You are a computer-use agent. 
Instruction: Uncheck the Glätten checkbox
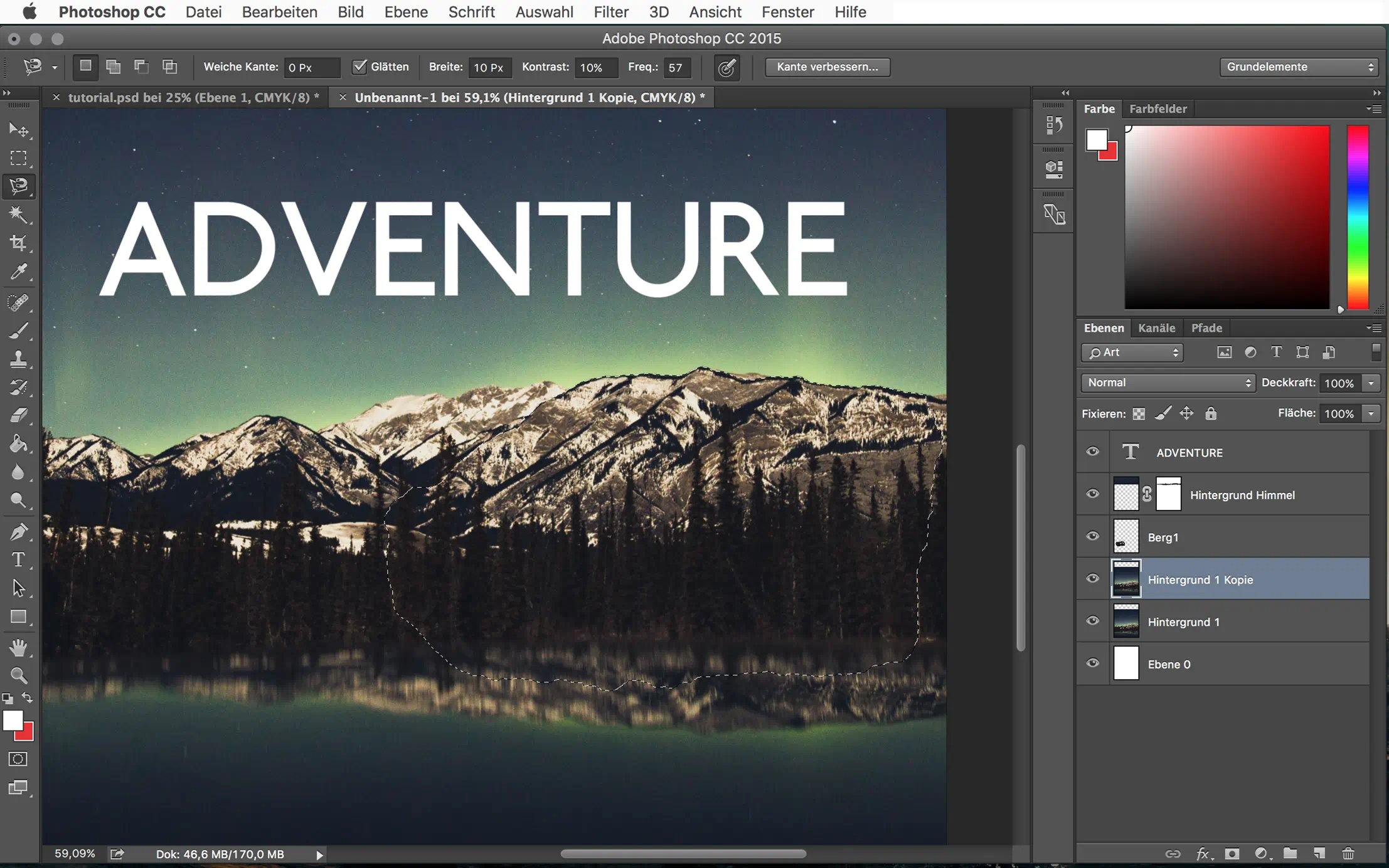359,67
